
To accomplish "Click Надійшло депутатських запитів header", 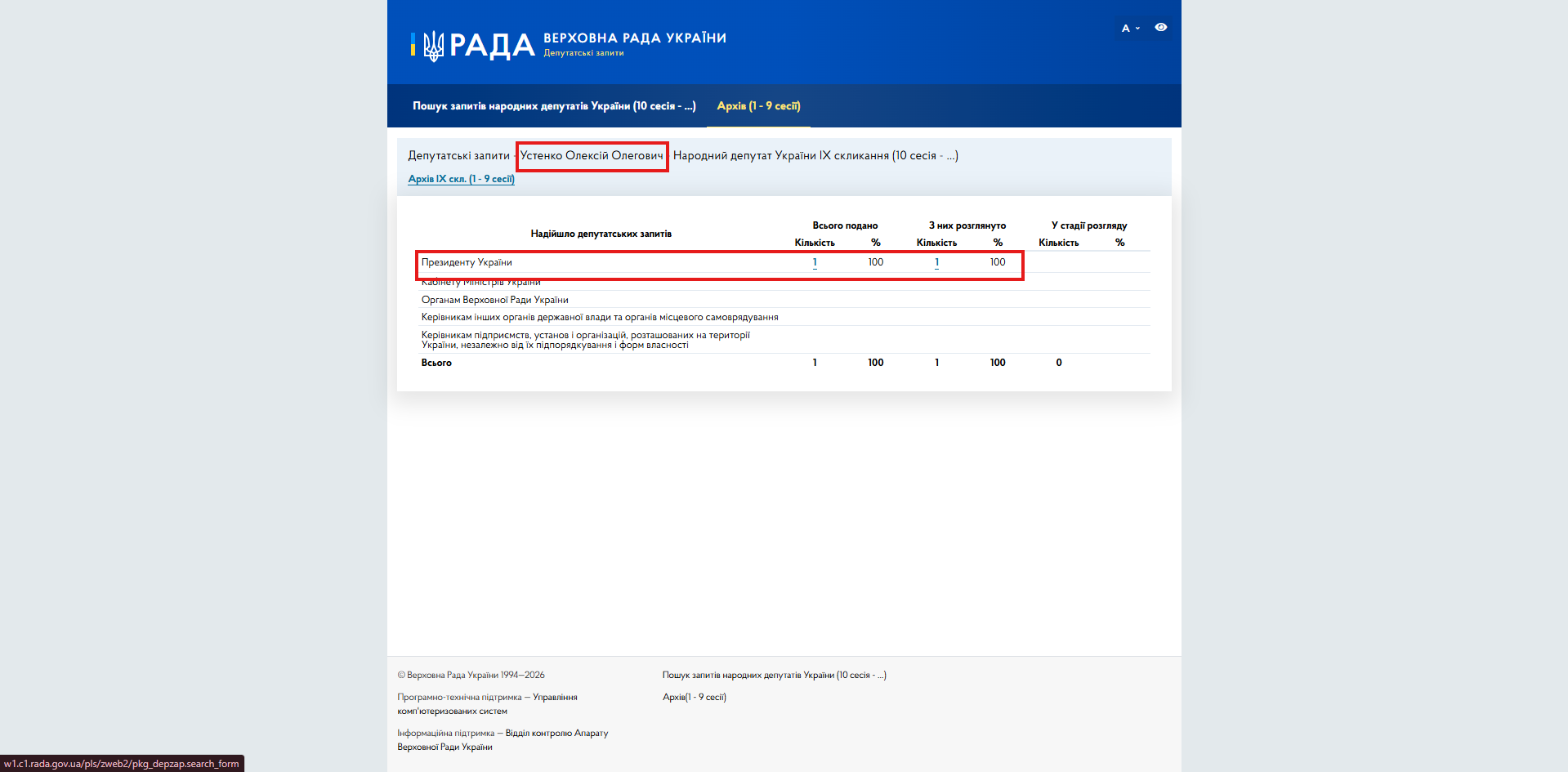I will point(601,234).
